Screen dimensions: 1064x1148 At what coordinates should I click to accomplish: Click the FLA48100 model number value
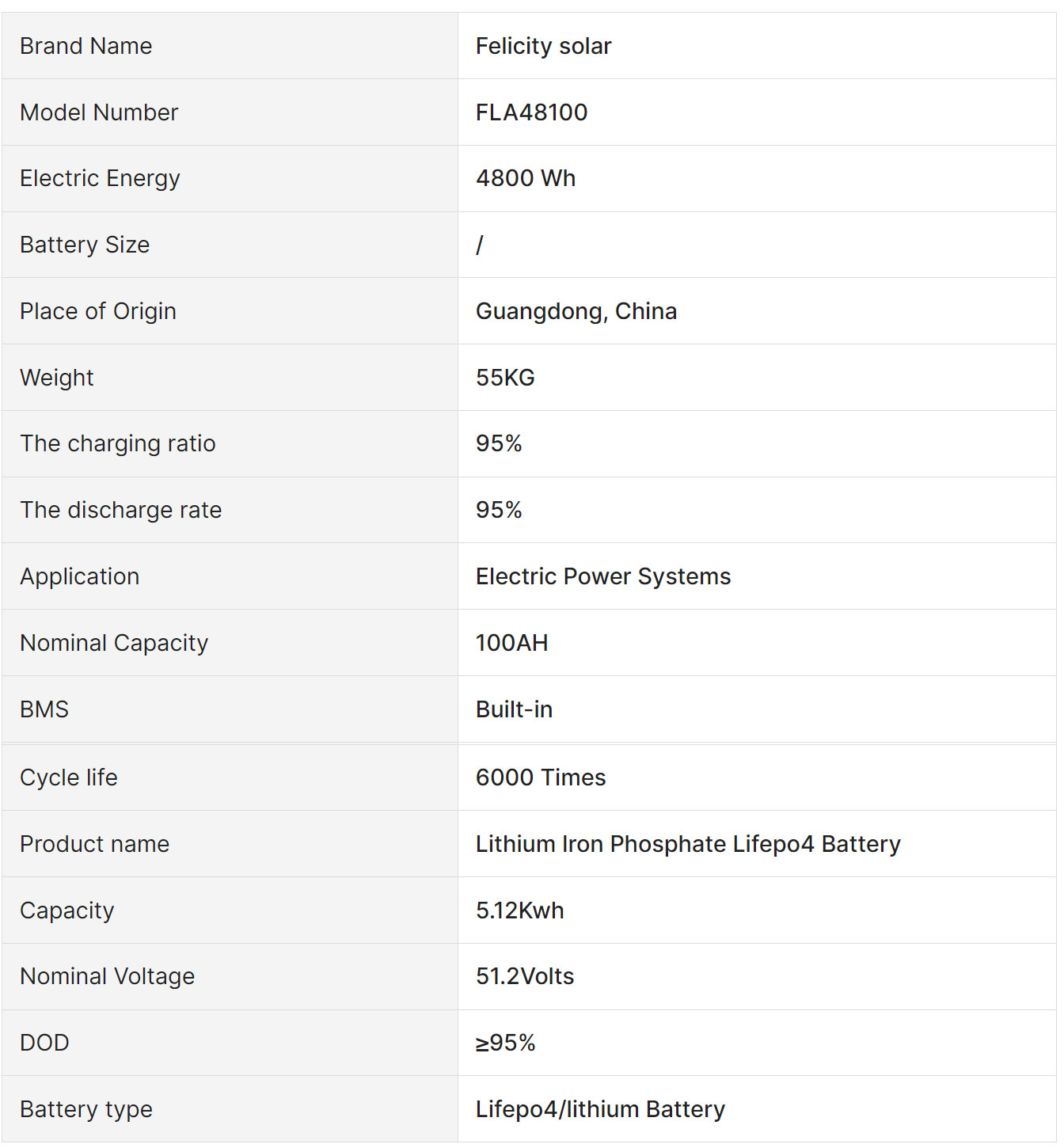pyautogui.click(x=531, y=112)
